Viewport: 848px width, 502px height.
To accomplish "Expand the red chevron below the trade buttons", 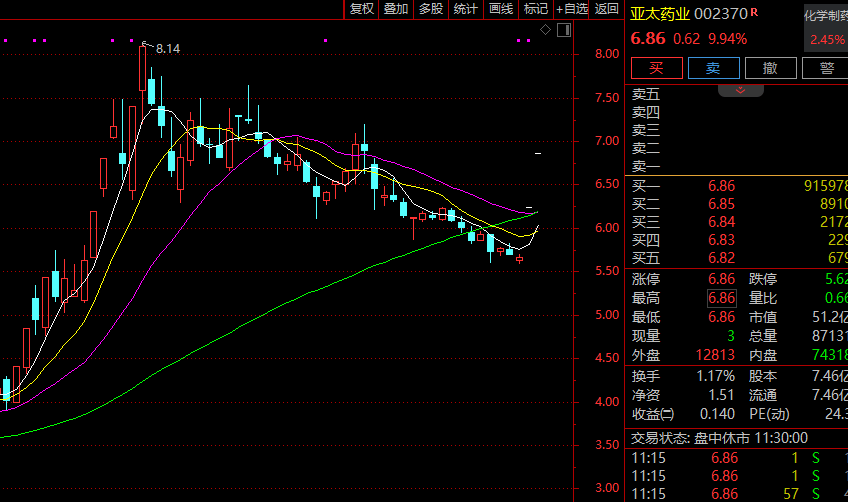I will 741,90.
